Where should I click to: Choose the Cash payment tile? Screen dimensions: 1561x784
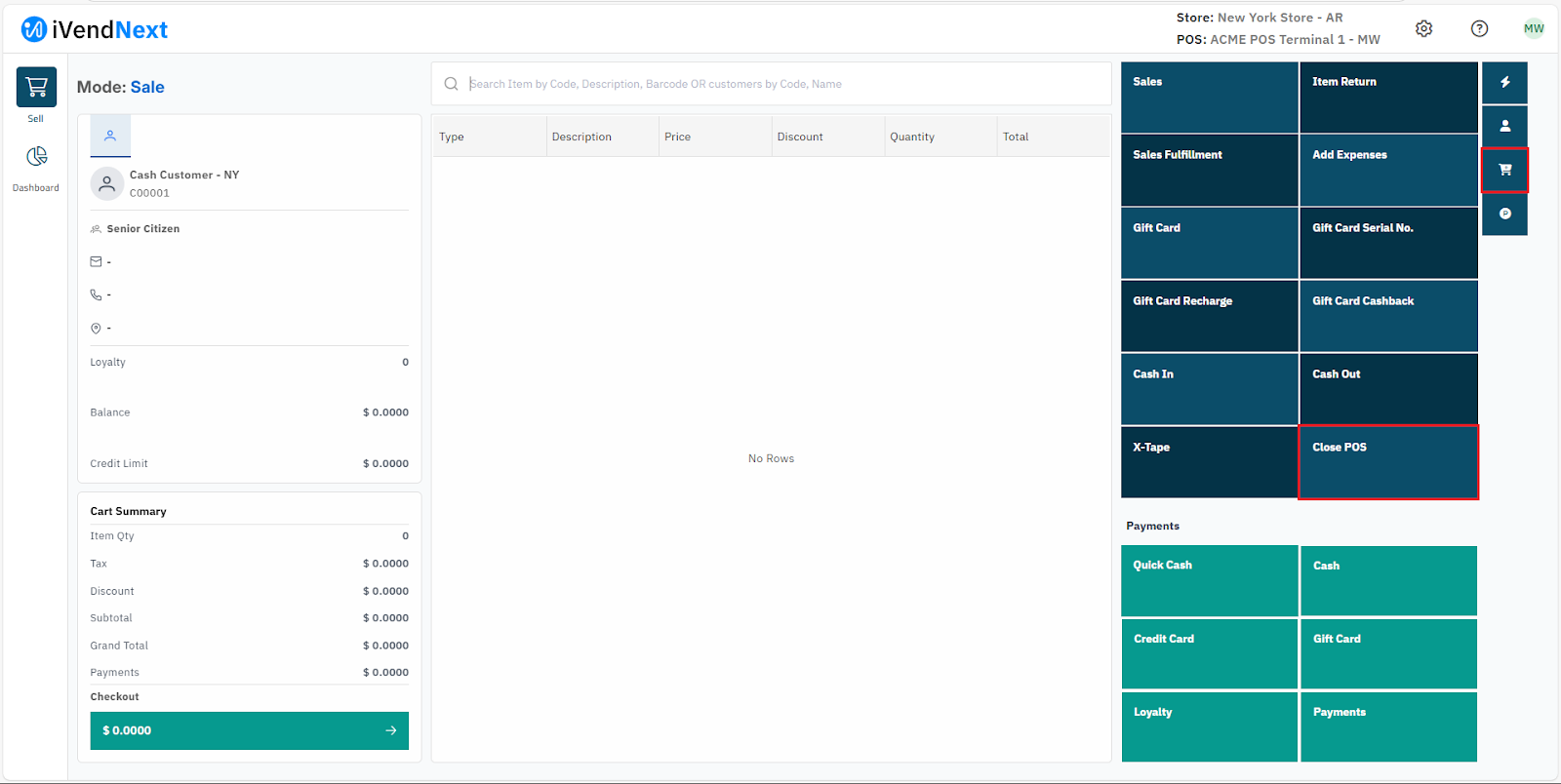(1389, 581)
